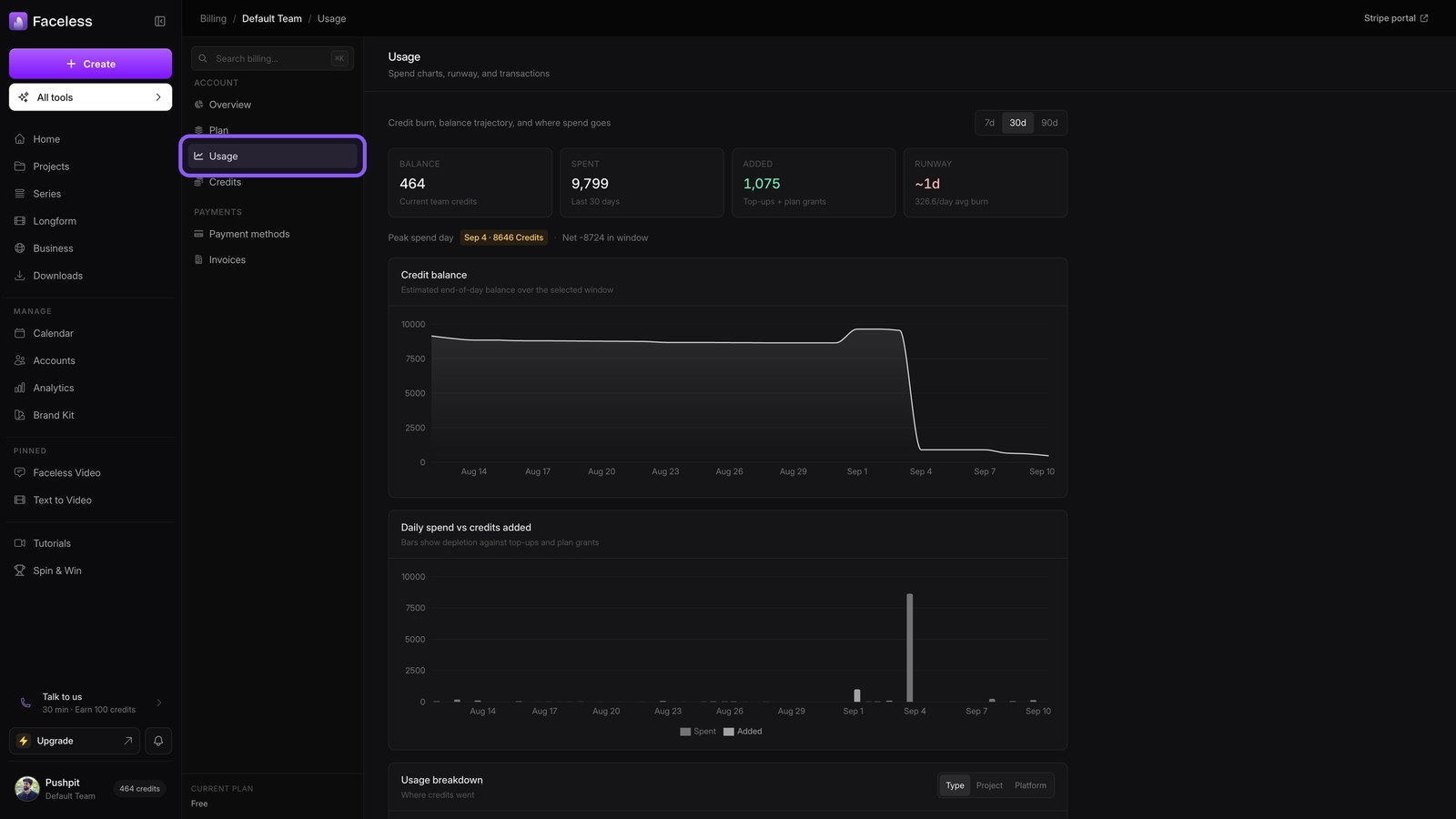Open the Calendar under Manage
This screenshot has width=1456, height=819.
(90, 333)
